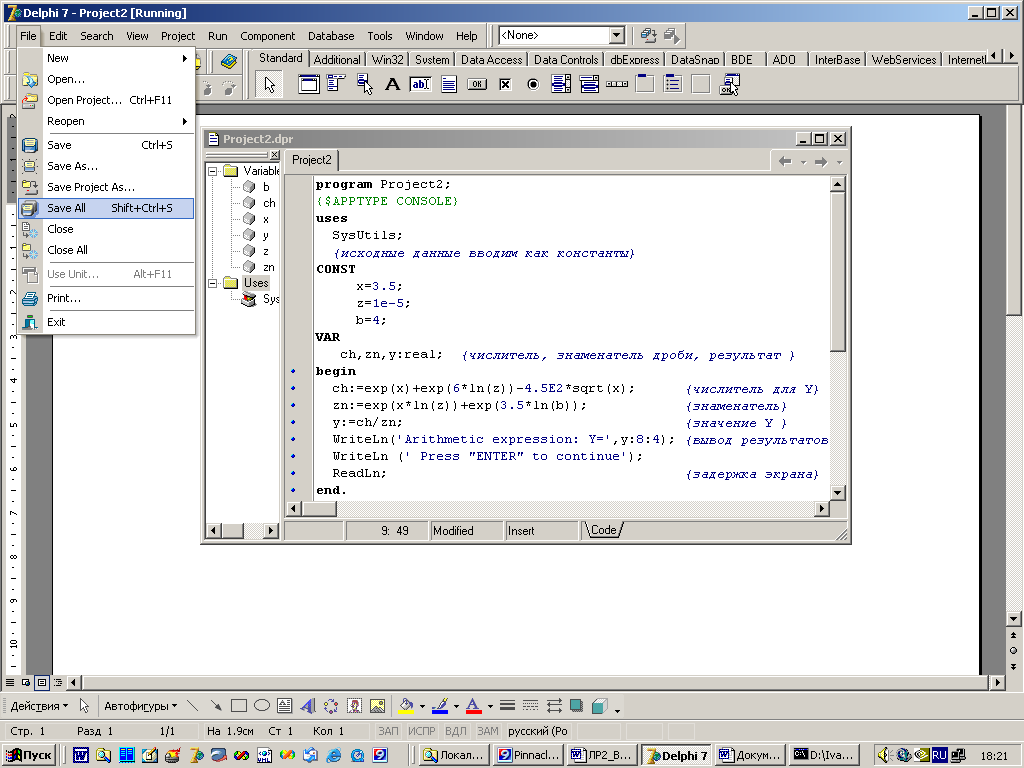Image resolution: width=1024 pixels, height=768 pixels.
Task: Choose Exit from the File menu
Action: pos(106,323)
